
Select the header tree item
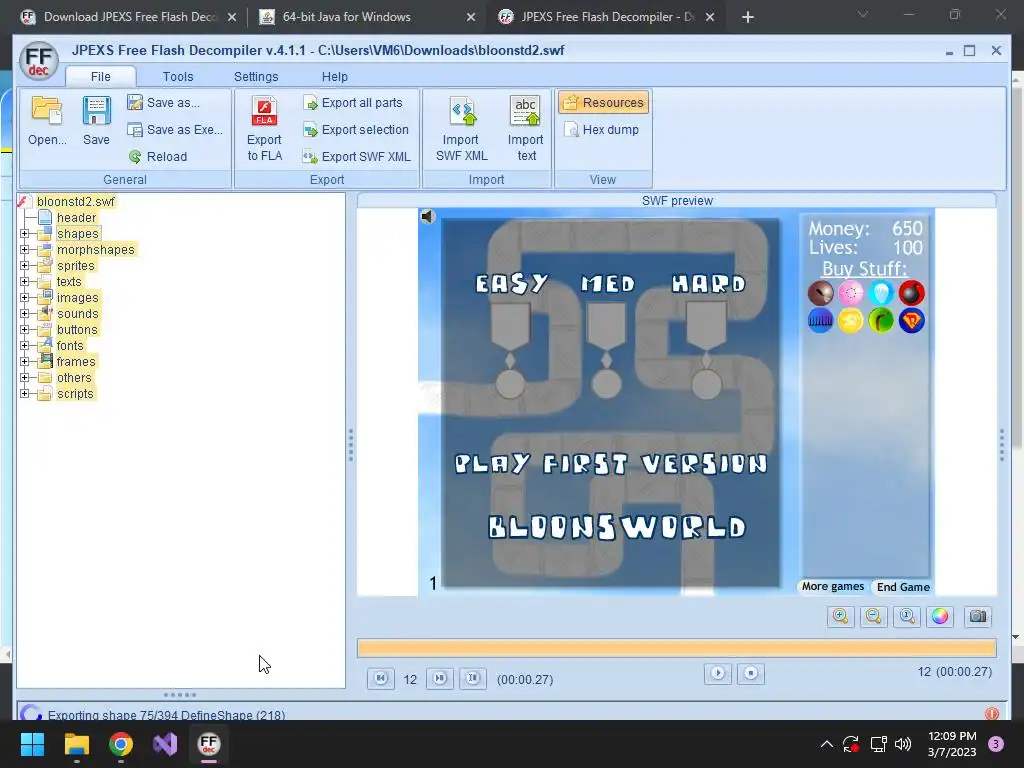pos(76,217)
